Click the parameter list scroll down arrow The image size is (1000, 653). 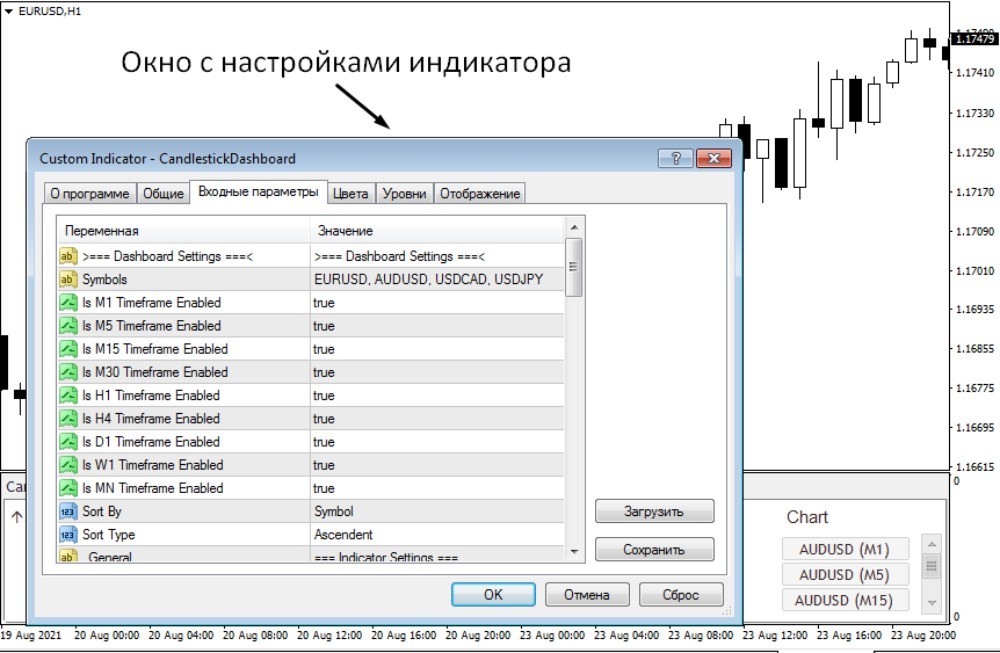click(574, 552)
